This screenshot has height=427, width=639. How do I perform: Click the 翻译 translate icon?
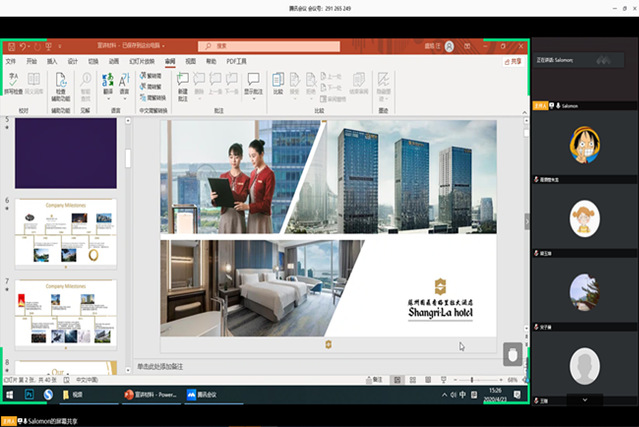click(107, 82)
